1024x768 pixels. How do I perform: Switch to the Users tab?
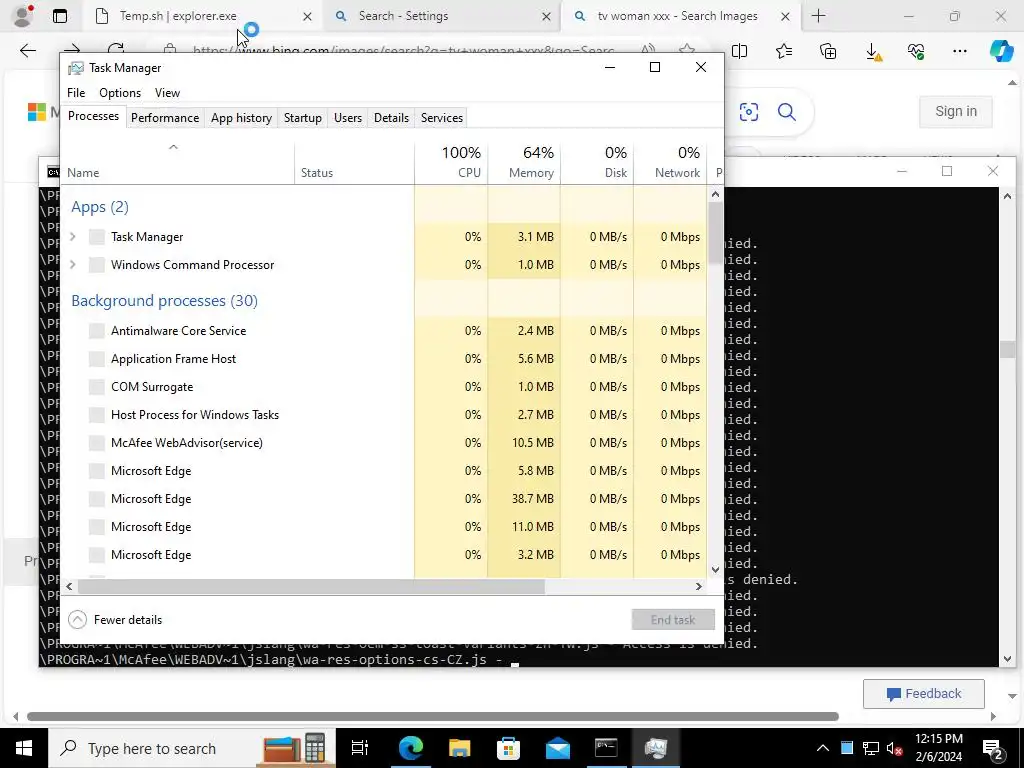coord(348,118)
